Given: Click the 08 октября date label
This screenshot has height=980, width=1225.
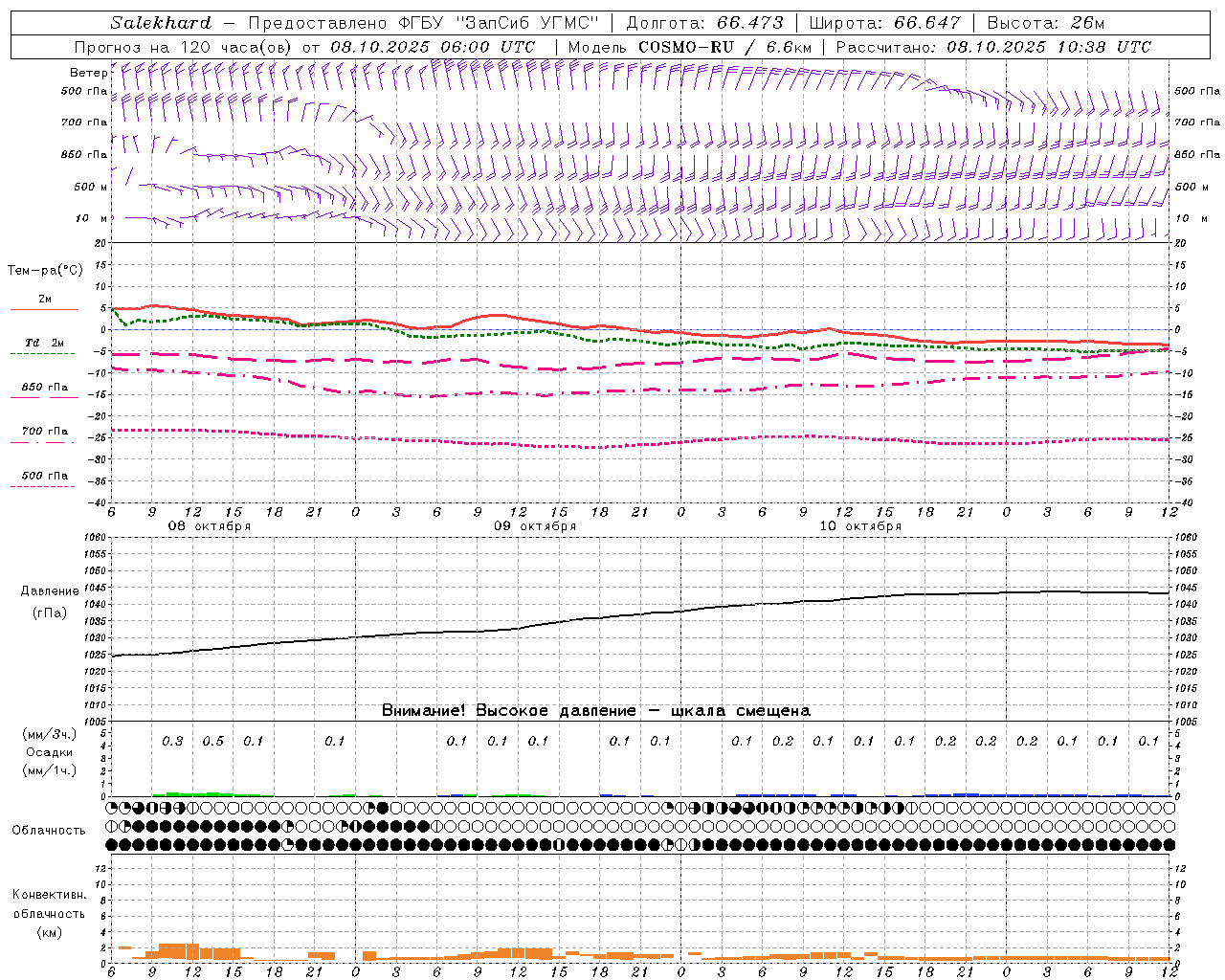Looking at the screenshot, I should 210,526.
